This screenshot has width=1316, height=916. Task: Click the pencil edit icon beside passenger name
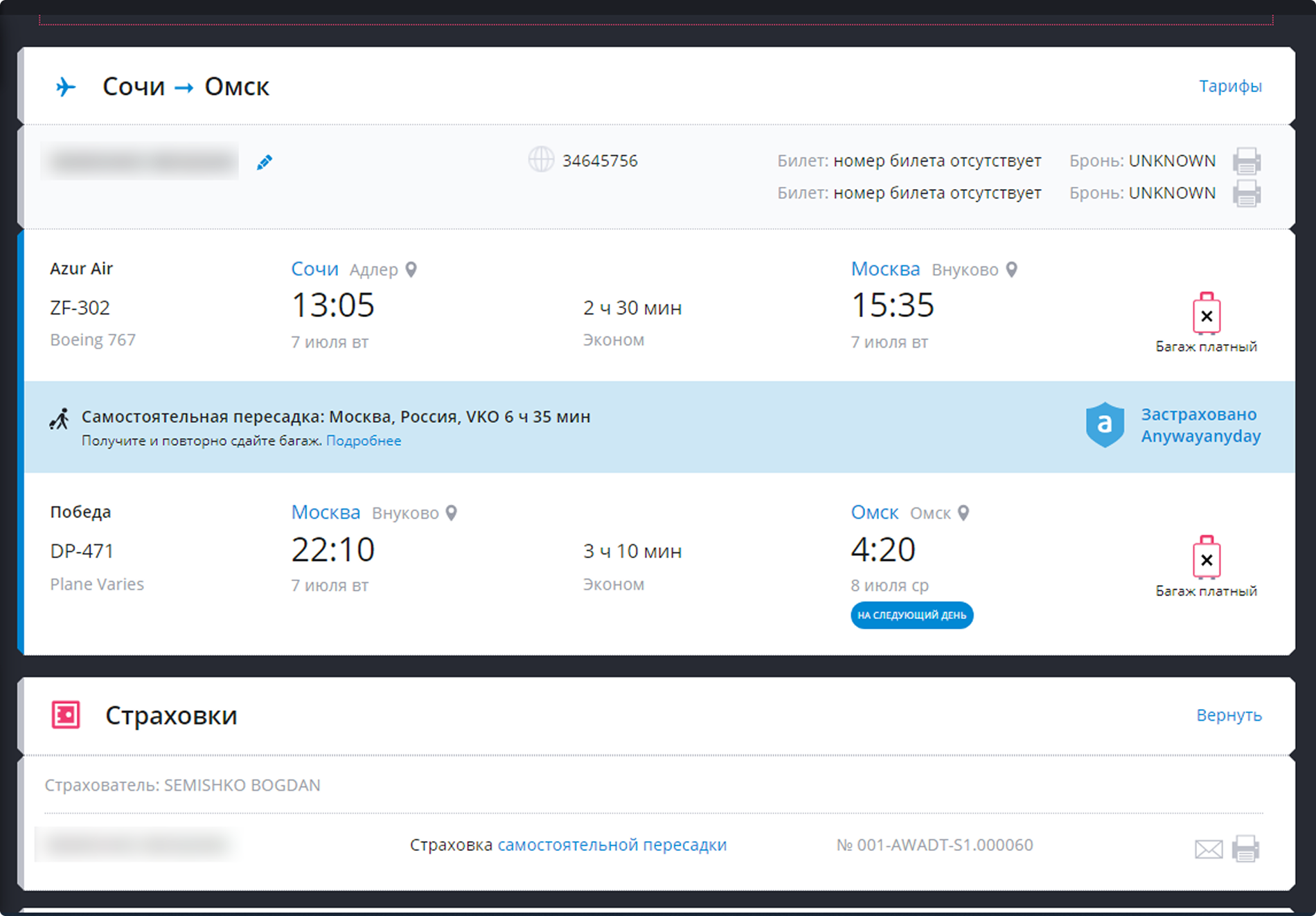pyautogui.click(x=264, y=163)
